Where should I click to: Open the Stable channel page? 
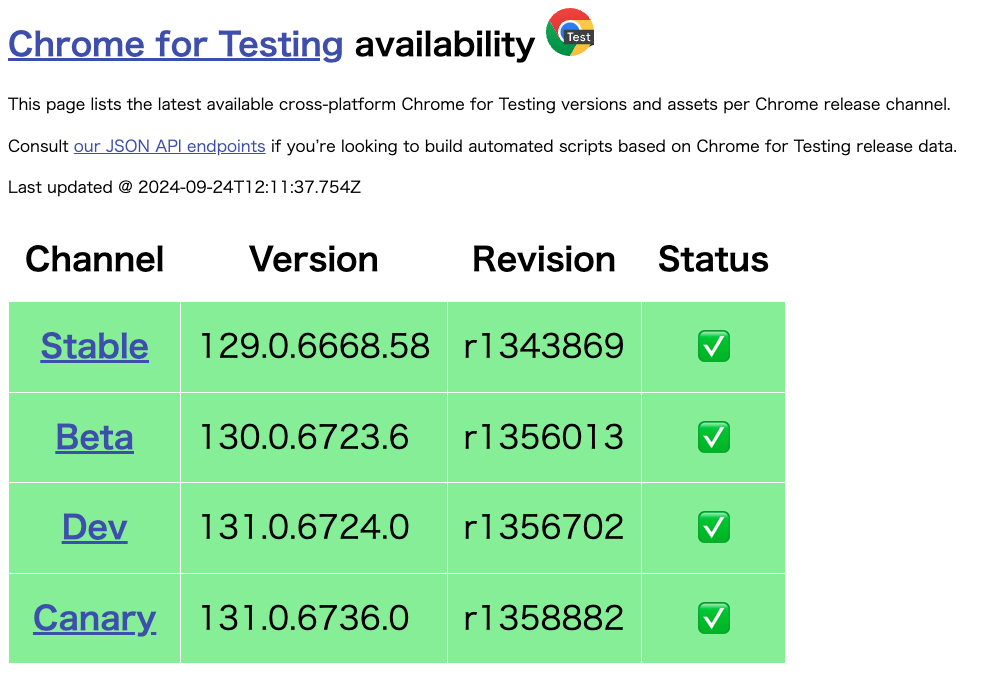94,346
